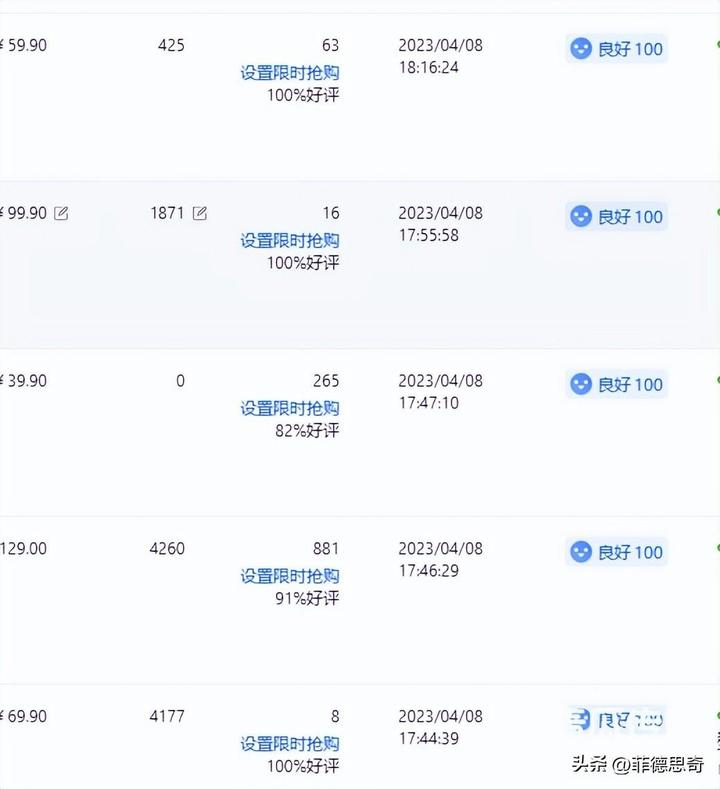Click the smiley face icon in the 17:46:29 row
Viewport: 720px width, 789px height.
tap(581, 551)
